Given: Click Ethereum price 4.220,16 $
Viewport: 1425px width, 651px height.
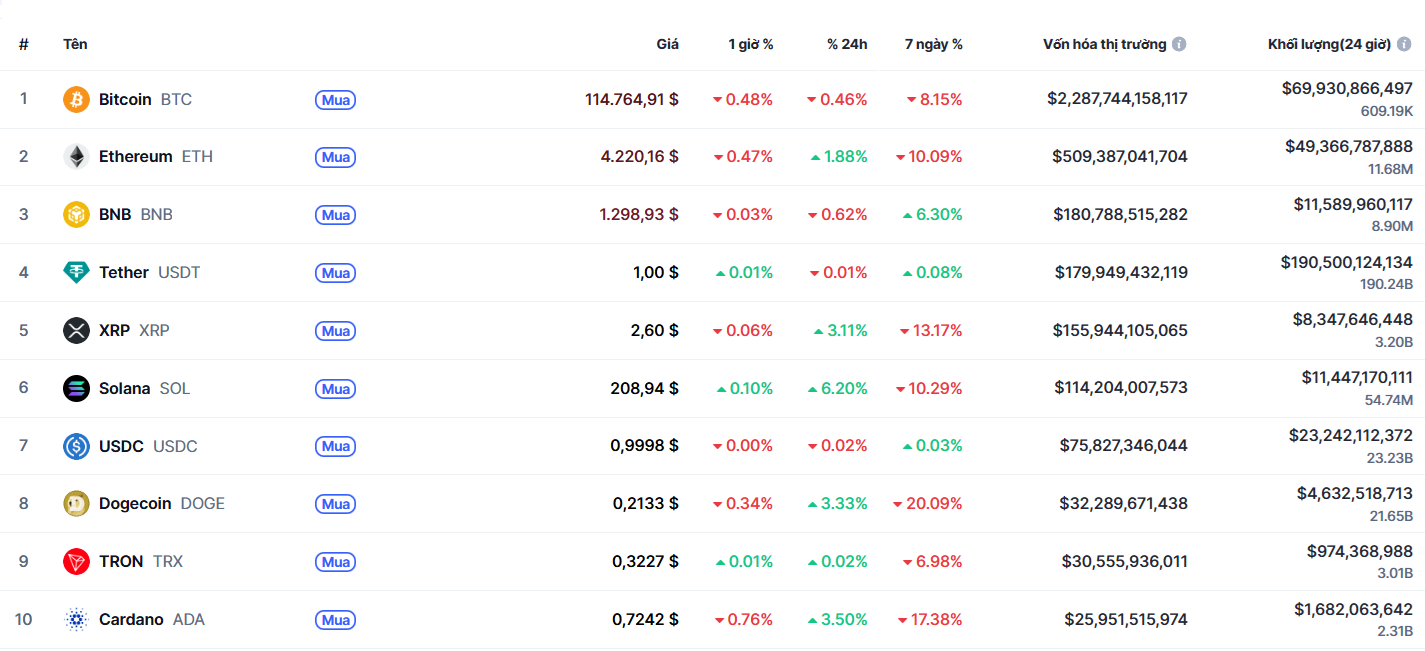Looking at the screenshot, I should click(640, 157).
